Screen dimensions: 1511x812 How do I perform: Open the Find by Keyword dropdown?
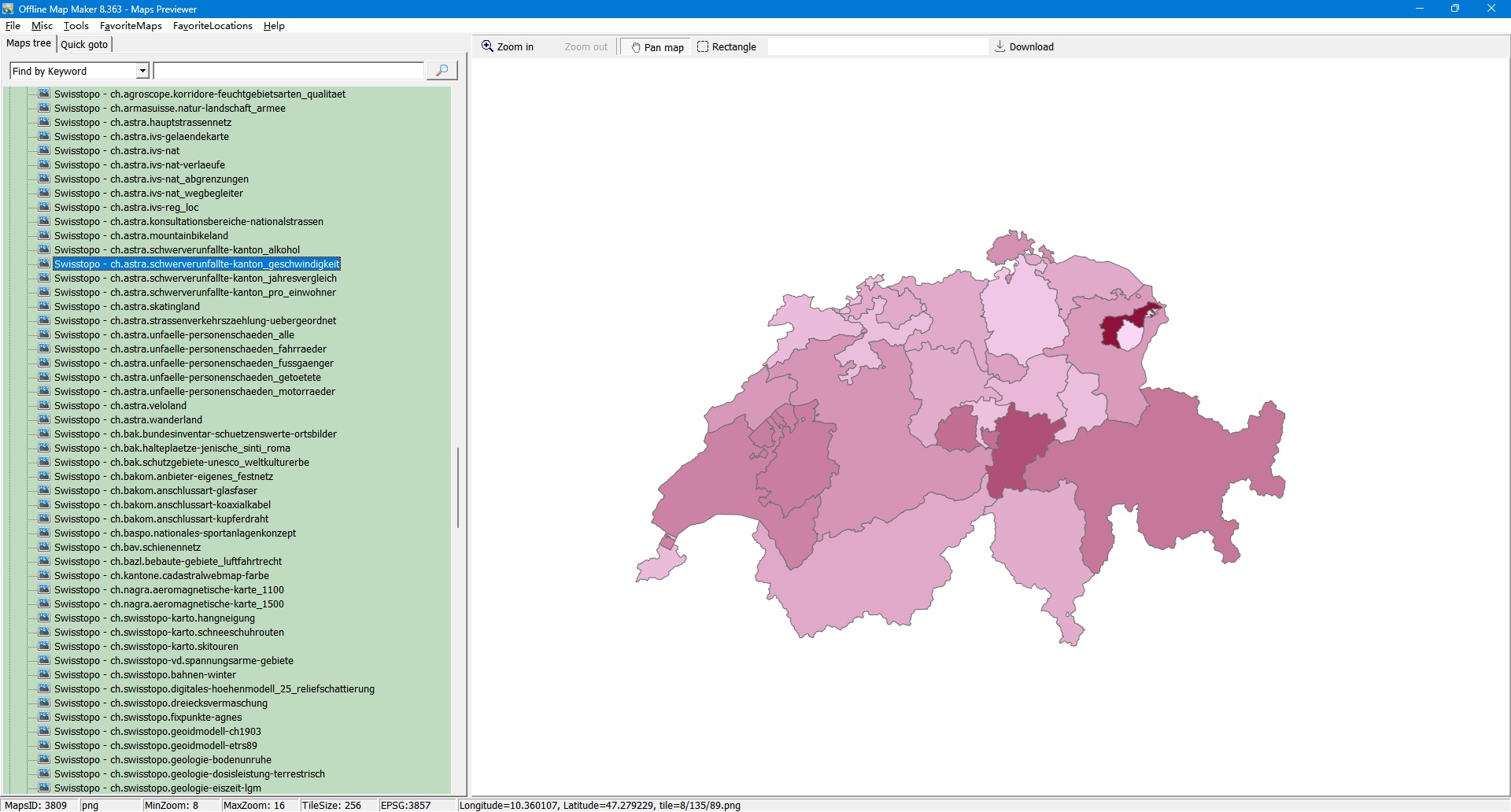point(142,71)
